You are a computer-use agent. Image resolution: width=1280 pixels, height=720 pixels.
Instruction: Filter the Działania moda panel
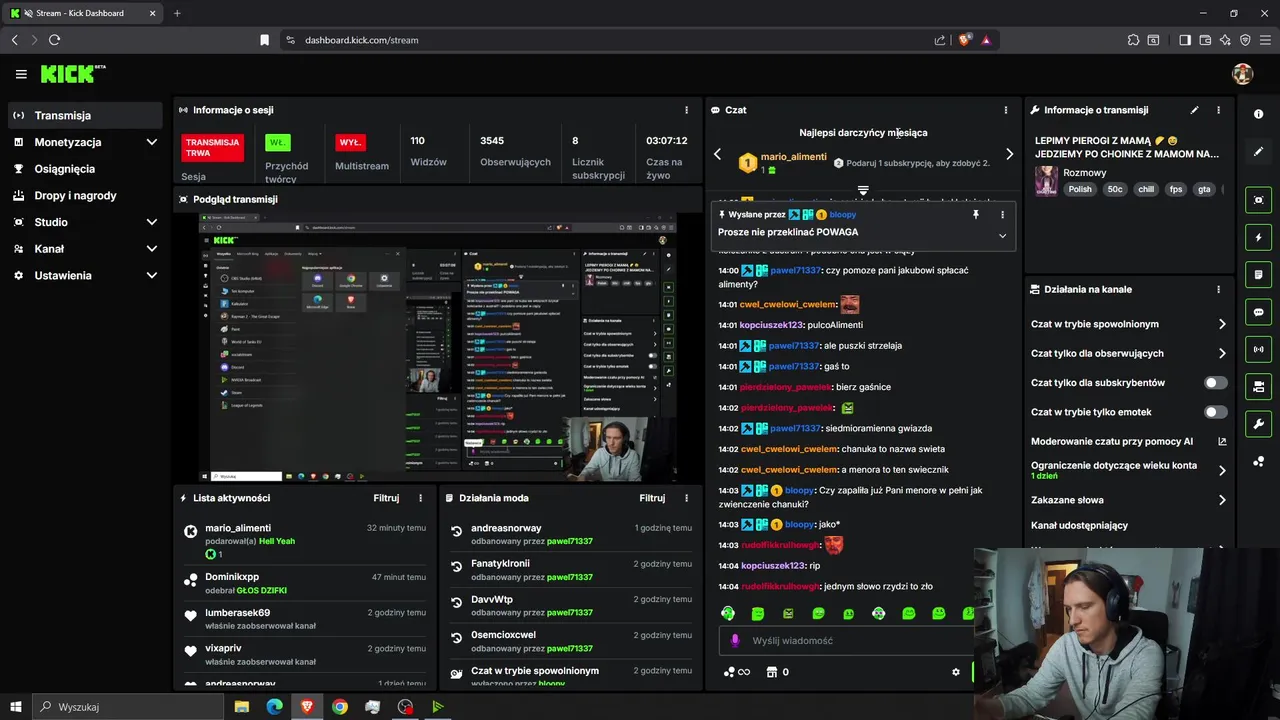(652, 498)
